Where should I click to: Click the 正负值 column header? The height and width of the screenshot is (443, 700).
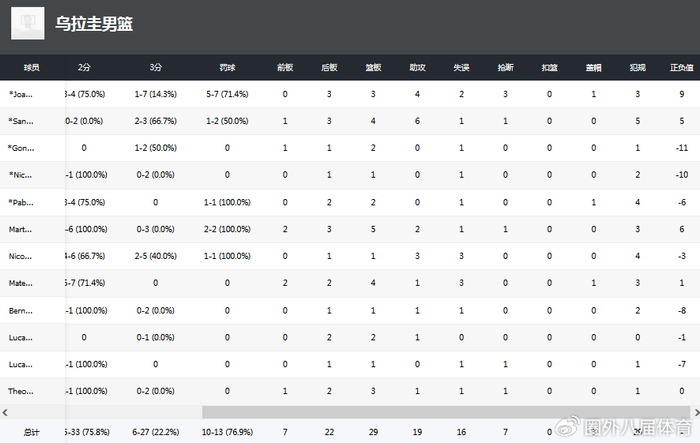(x=682, y=67)
